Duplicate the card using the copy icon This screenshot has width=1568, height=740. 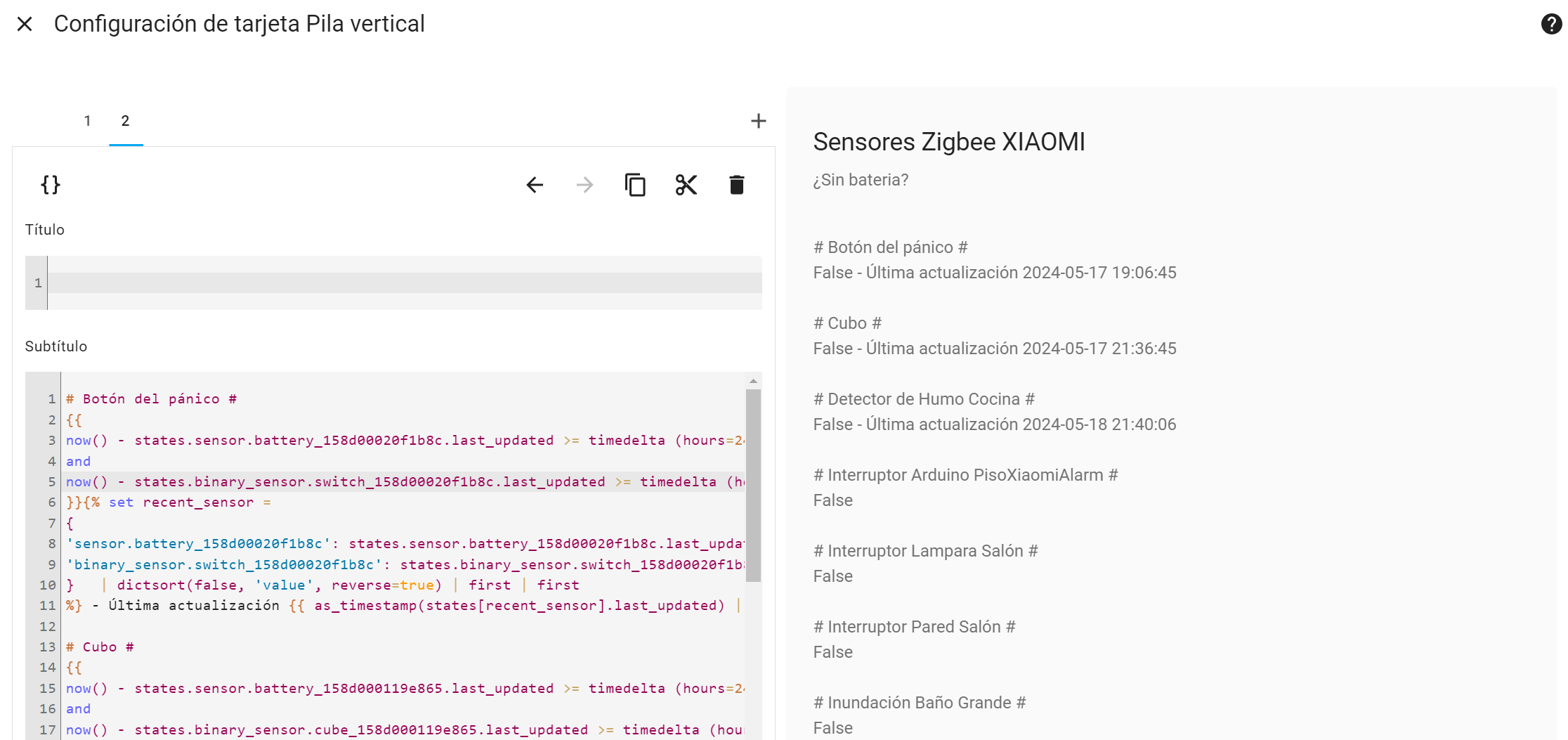point(635,185)
